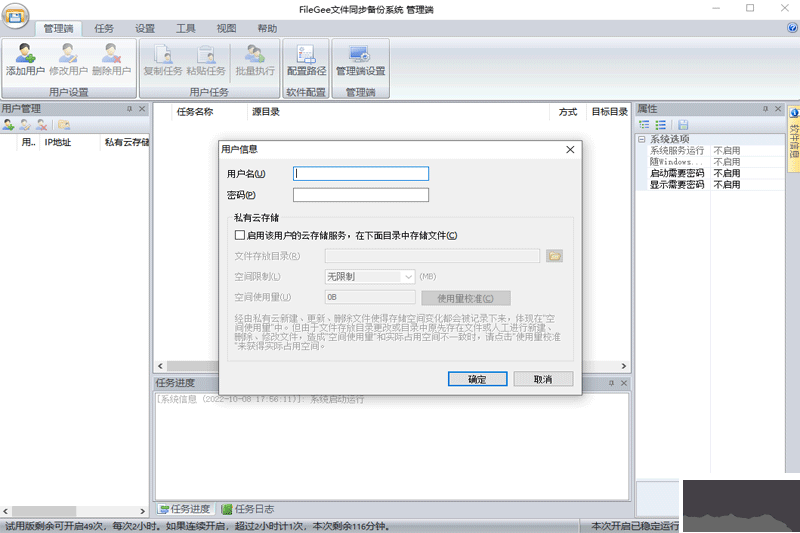Click 方式 column header
The height and width of the screenshot is (533, 800).
(568, 112)
